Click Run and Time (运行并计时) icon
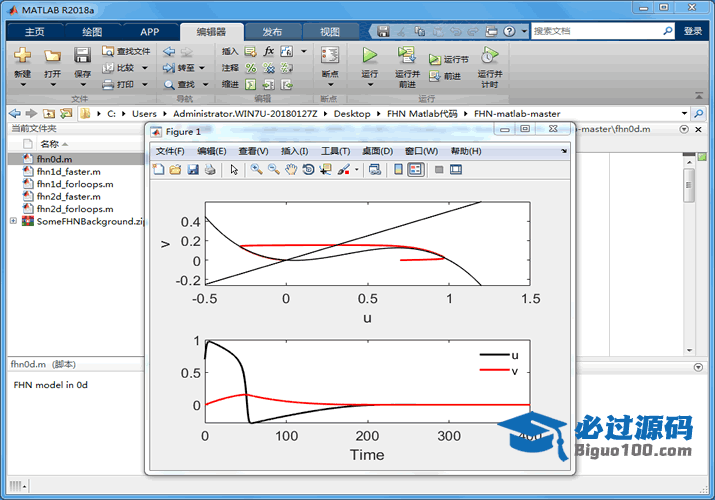The width and height of the screenshot is (715, 500). pyautogui.click(x=490, y=55)
